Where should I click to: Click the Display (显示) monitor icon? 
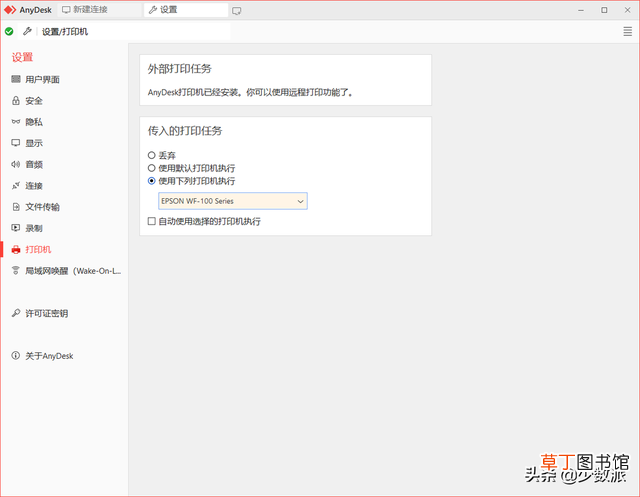click(16, 143)
